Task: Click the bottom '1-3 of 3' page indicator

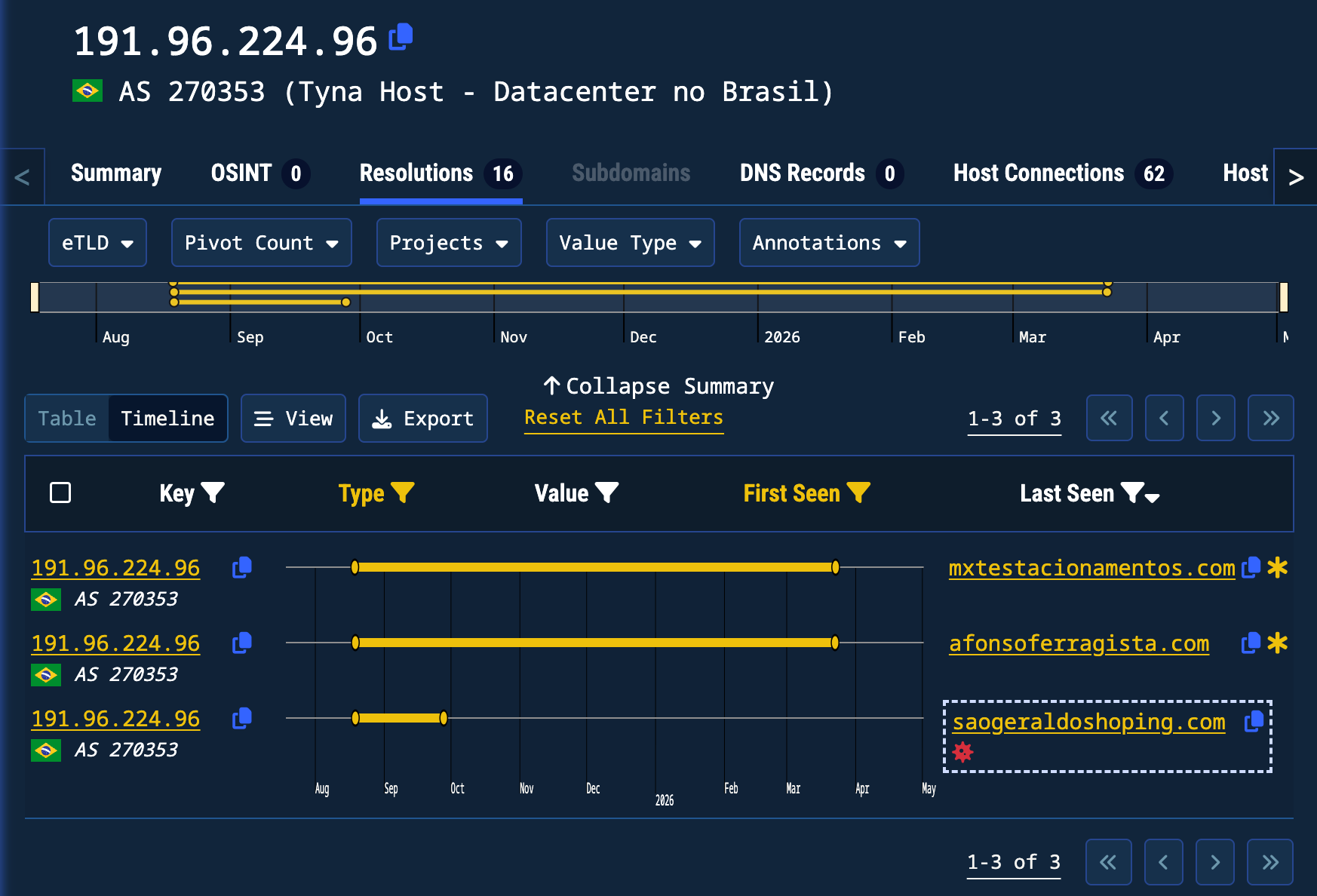Action: (x=1014, y=862)
